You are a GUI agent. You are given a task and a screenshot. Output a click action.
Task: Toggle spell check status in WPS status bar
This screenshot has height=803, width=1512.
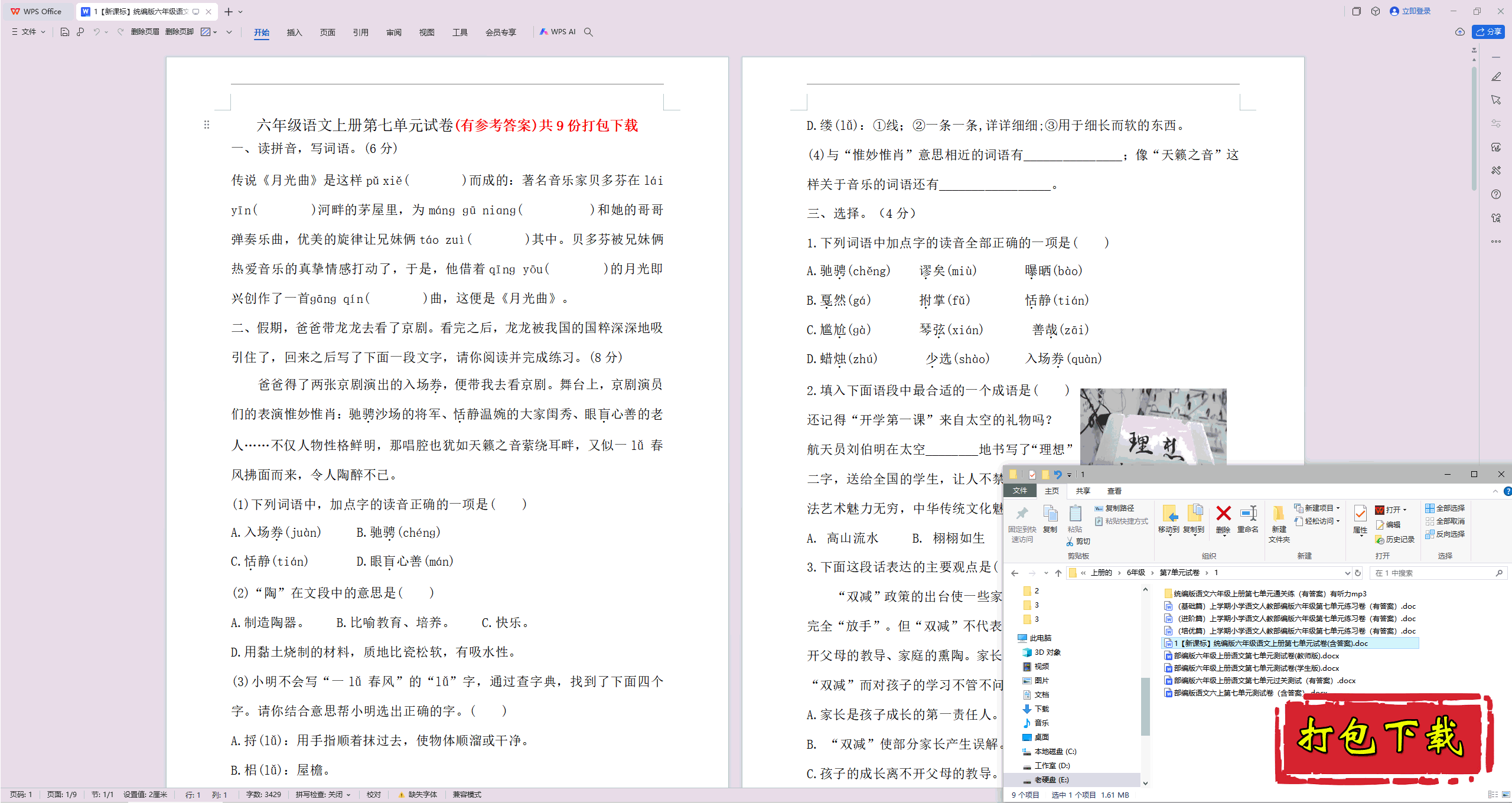pos(323,795)
